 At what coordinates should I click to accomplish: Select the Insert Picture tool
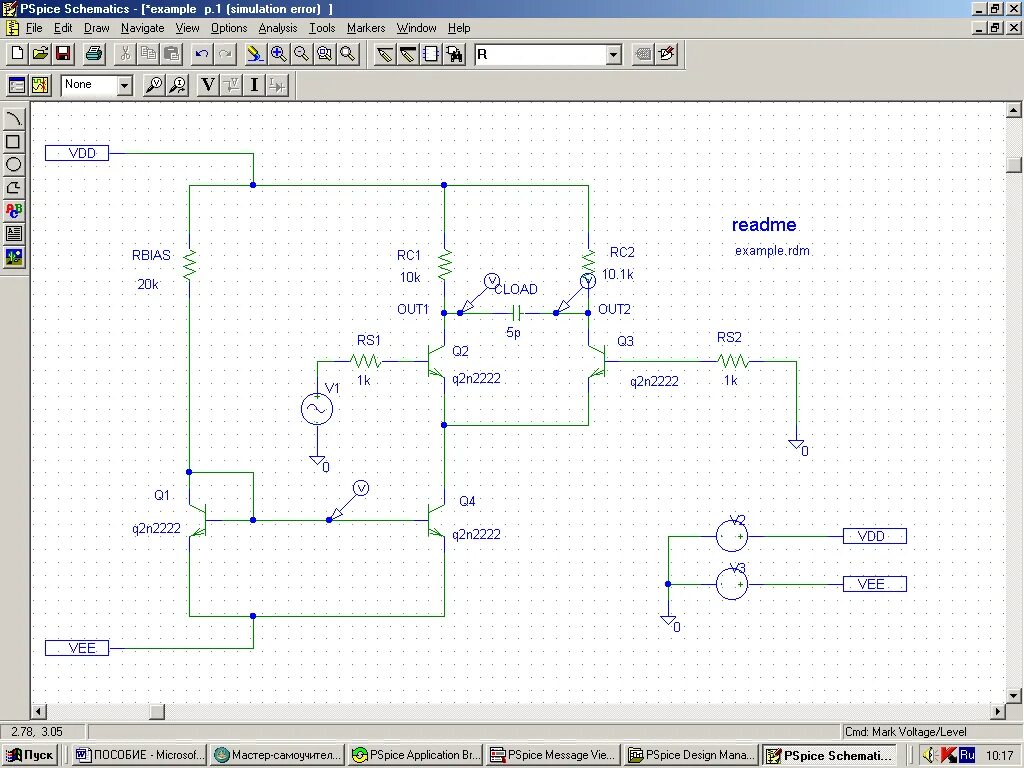click(14, 256)
